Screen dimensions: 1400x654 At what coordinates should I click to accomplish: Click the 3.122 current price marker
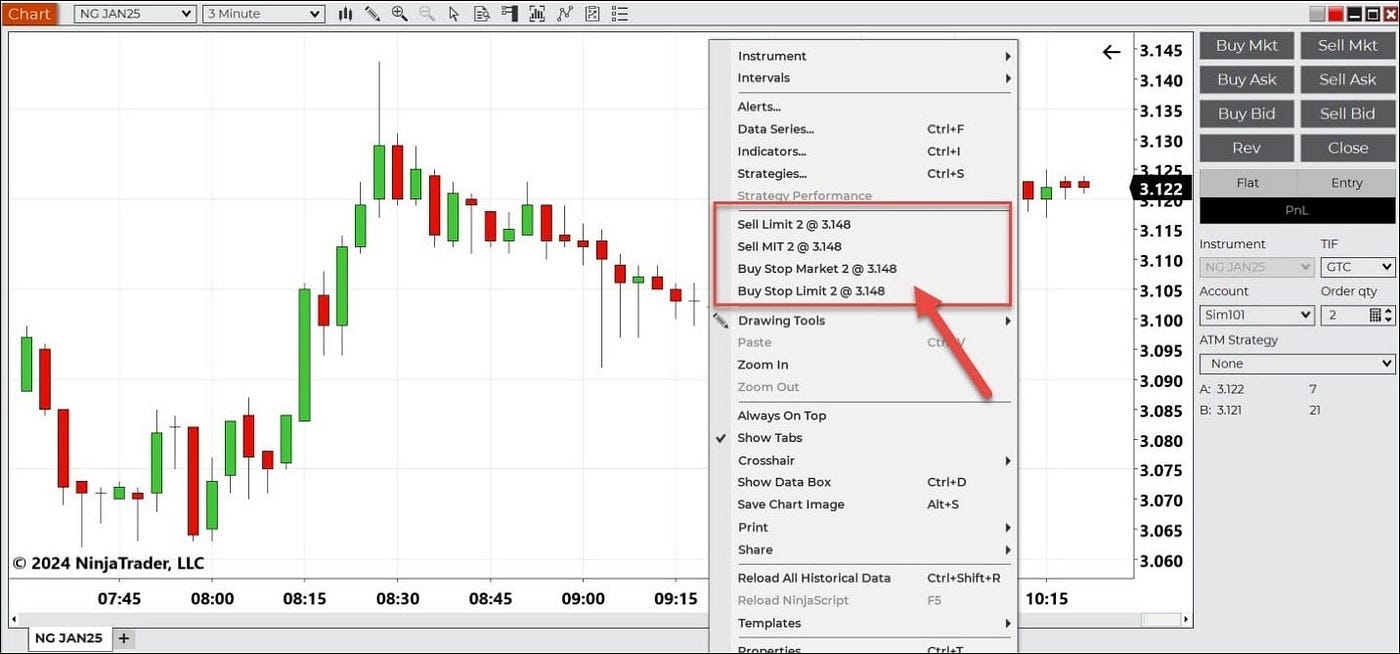pyautogui.click(x=1159, y=189)
